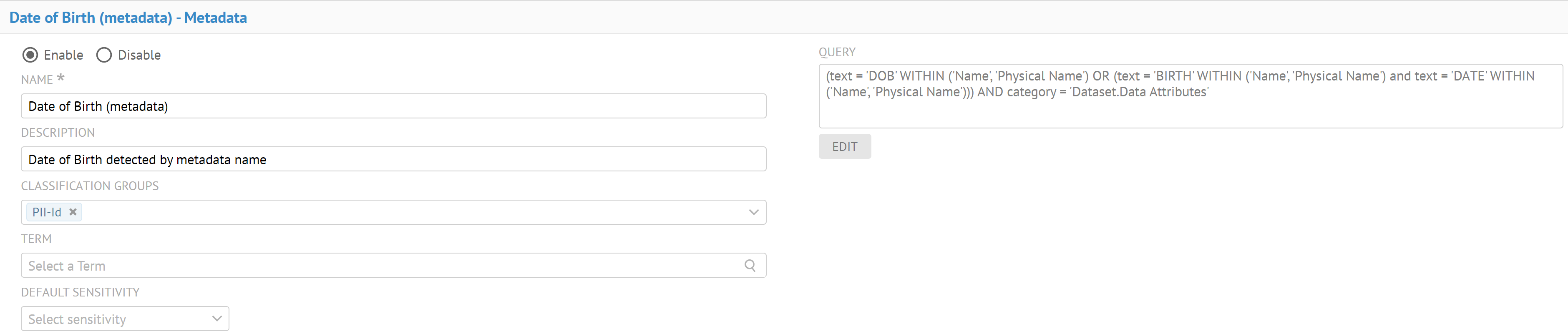This screenshot has width=1568, height=334.
Task: Focus the Description text field
Action: (393, 159)
